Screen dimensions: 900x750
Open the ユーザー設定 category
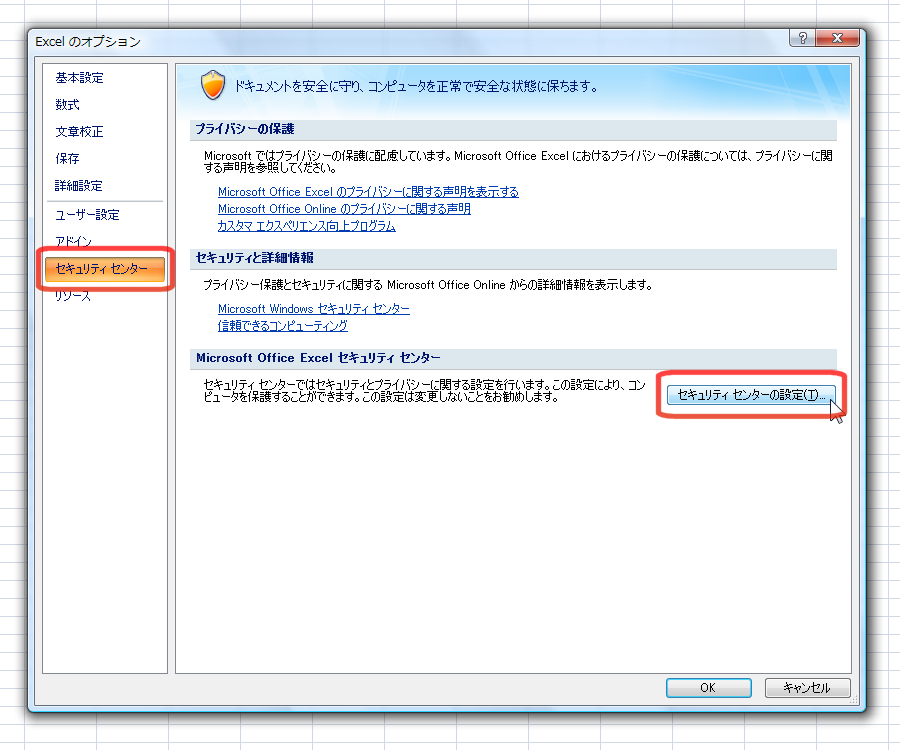click(87, 215)
